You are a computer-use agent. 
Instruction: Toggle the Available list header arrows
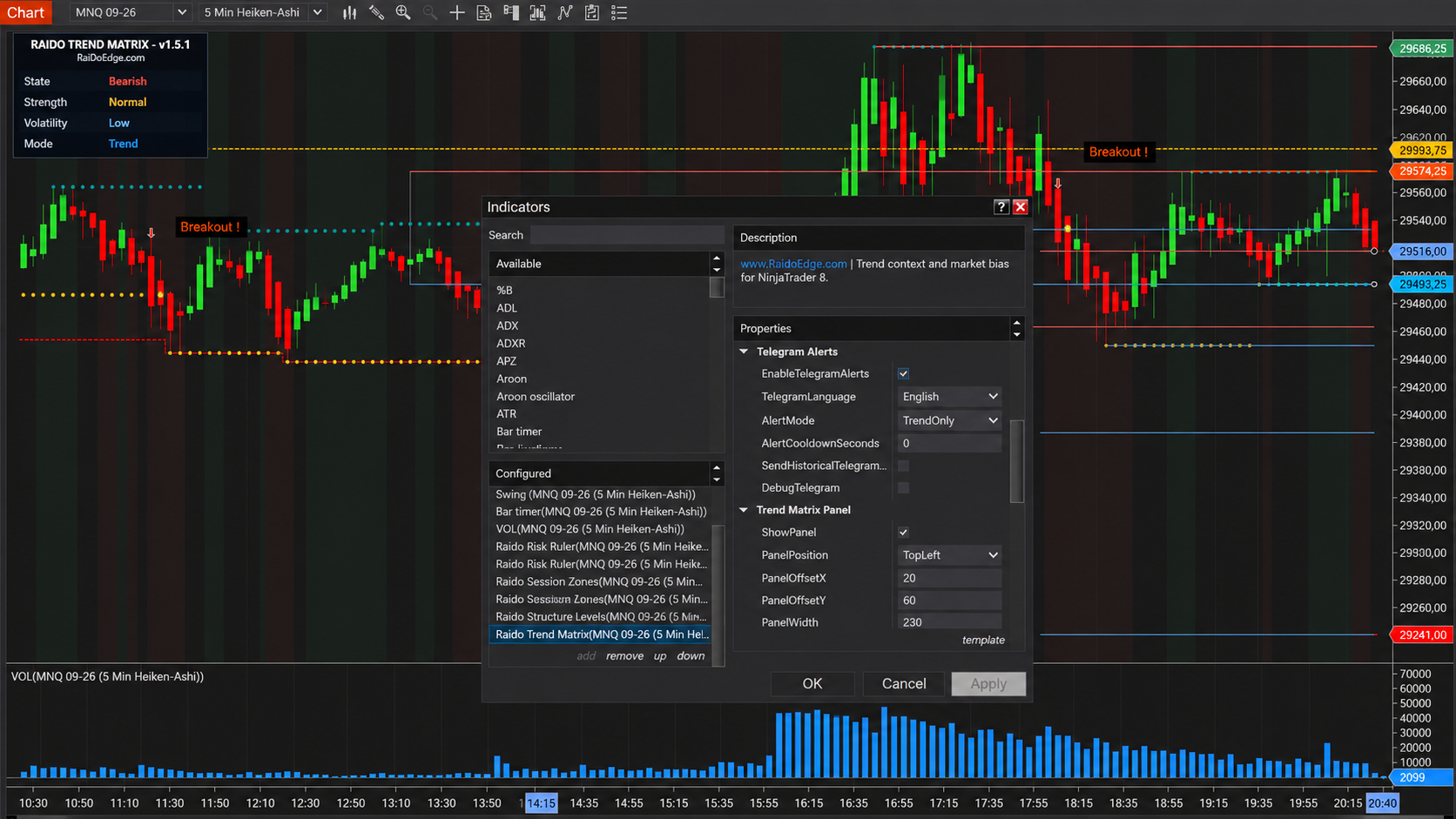click(x=717, y=264)
